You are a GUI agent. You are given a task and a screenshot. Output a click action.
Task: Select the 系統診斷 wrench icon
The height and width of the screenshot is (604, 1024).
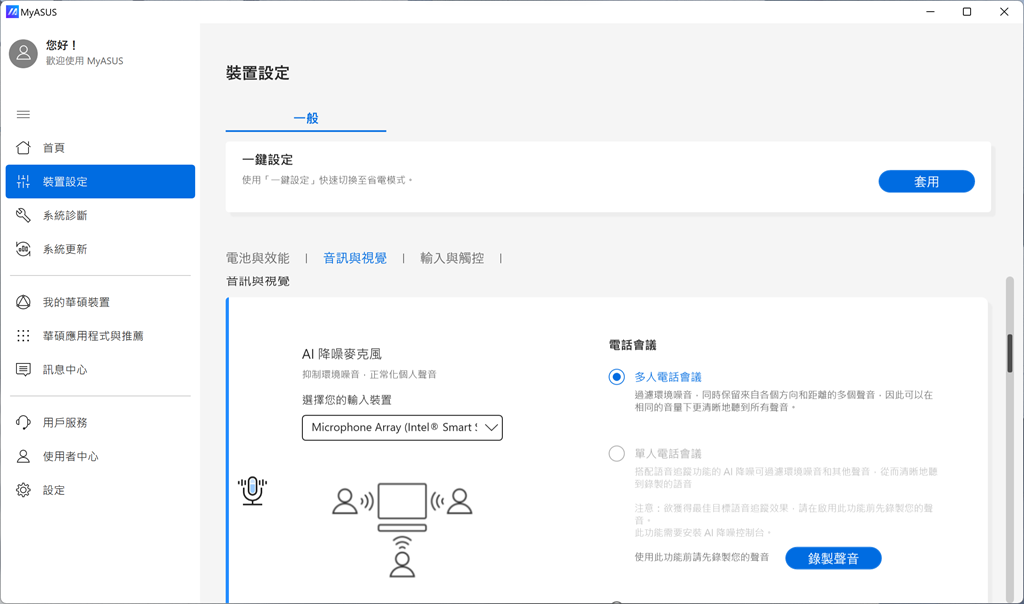[x=23, y=216]
